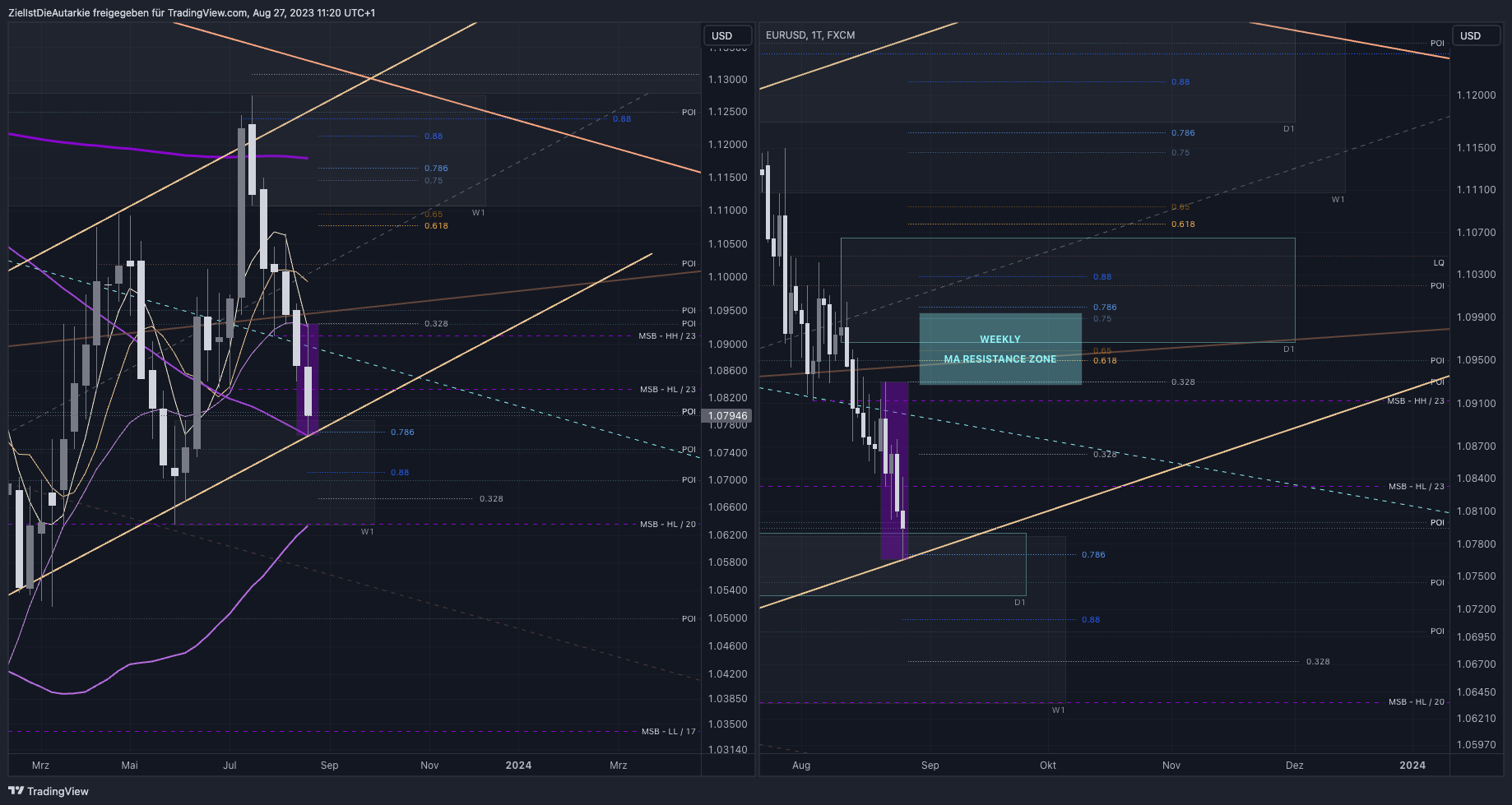Select the Aug label on right time axis
Image resolution: width=1512 pixels, height=805 pixels.
801,765
